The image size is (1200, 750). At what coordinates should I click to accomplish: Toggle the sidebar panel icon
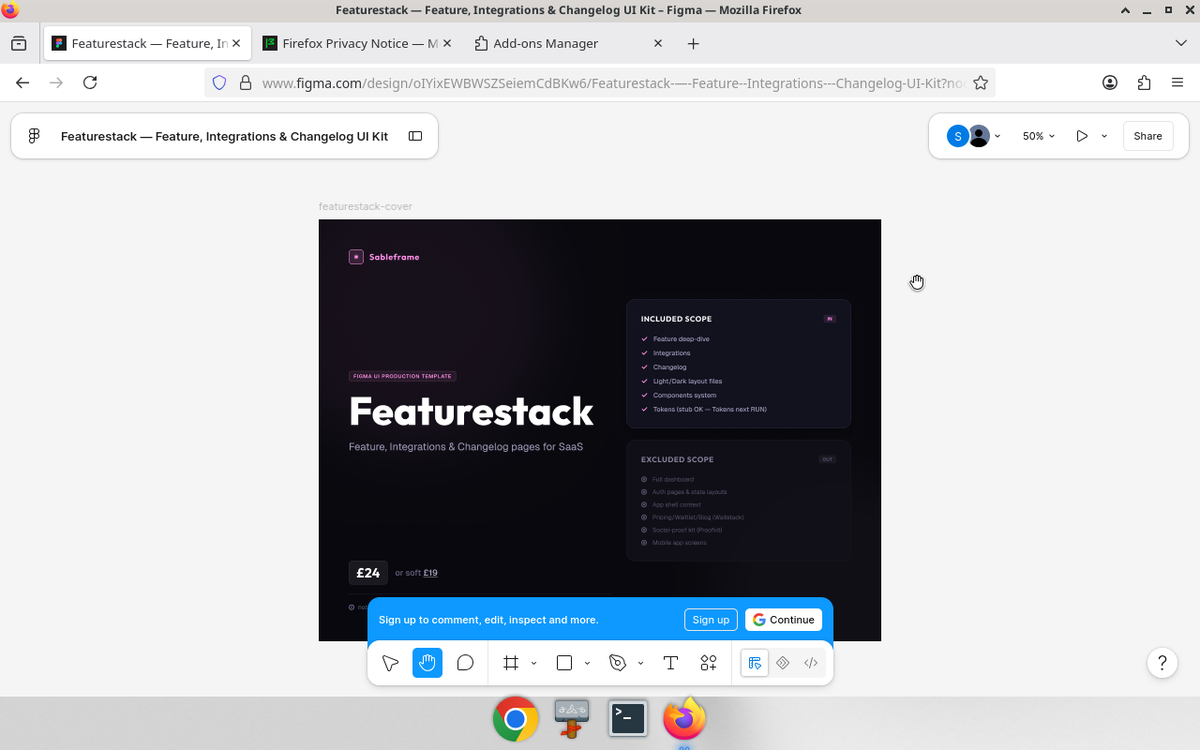[415, 136]
